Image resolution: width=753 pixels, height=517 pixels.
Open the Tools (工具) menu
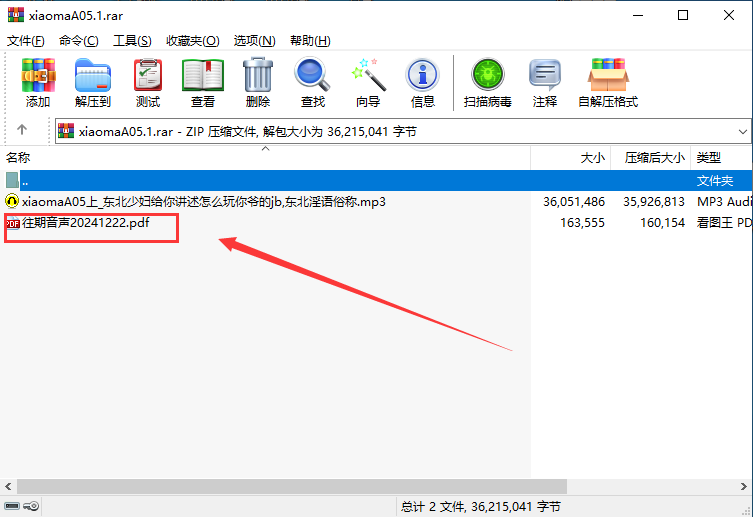(132, 41)
